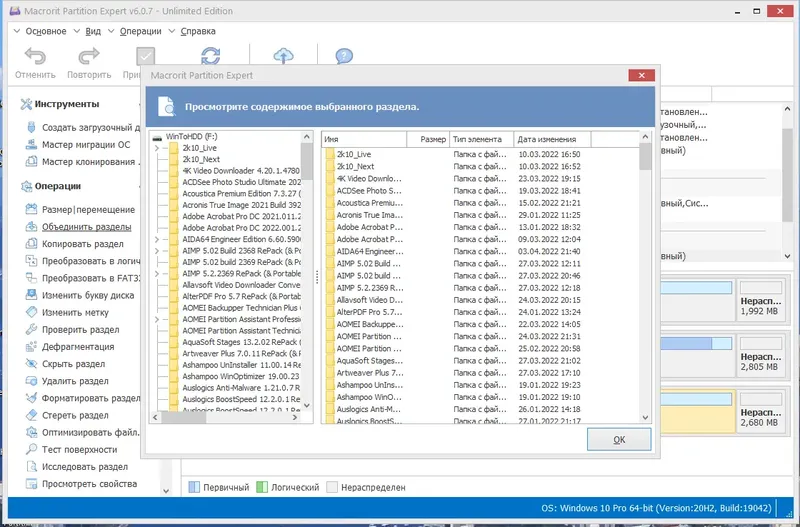Select ACDSee Photo Studio Ultimate tree item
Image resolution: width=800 pixels, height=527 pixels.
coord(242,182)
